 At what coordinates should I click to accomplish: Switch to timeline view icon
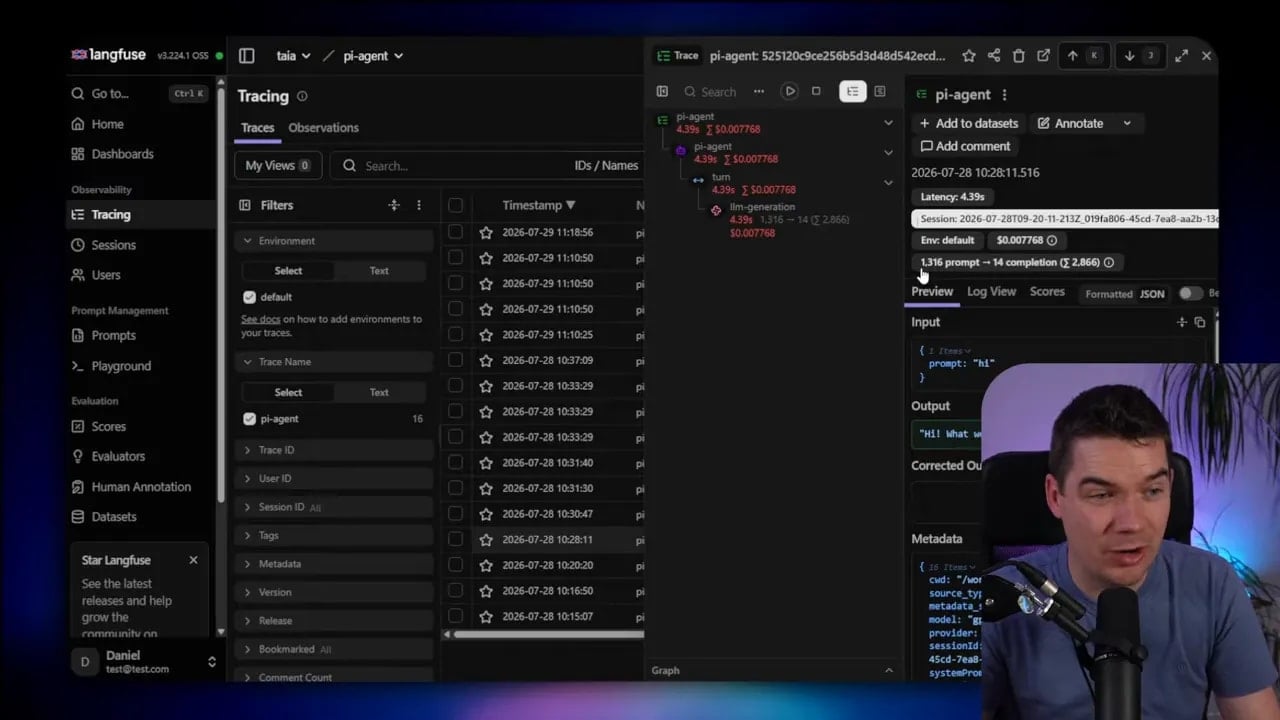point(880,91)
